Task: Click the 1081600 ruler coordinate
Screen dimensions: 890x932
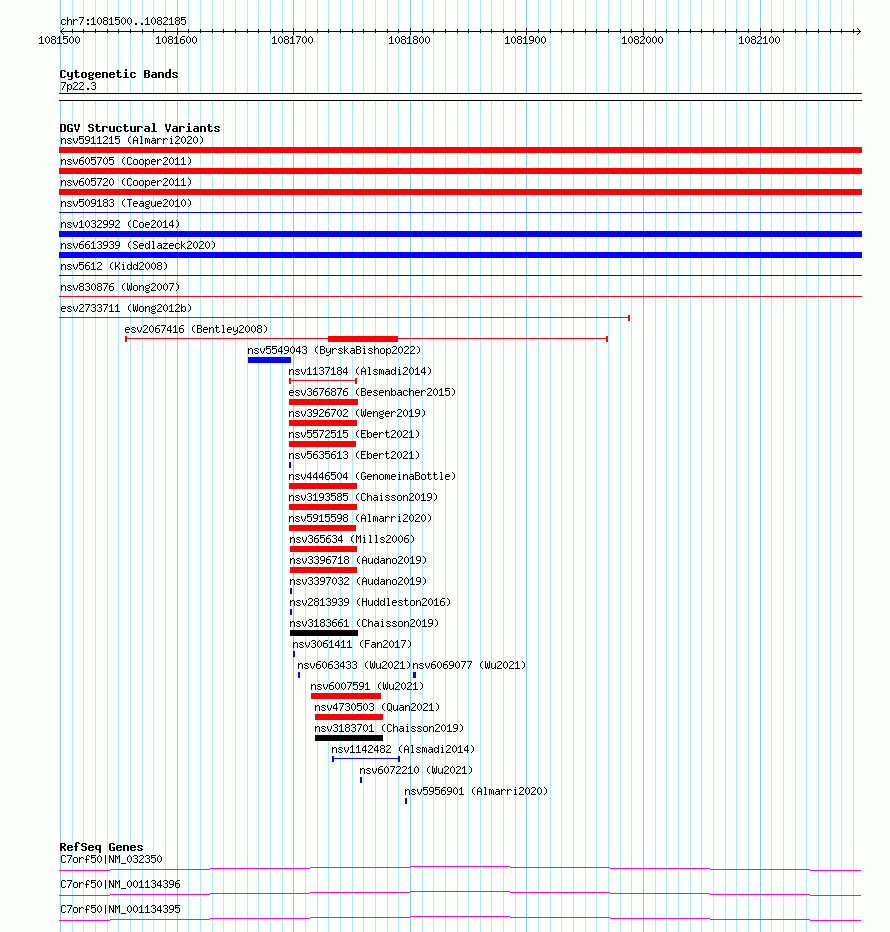Action: point(176,40)
